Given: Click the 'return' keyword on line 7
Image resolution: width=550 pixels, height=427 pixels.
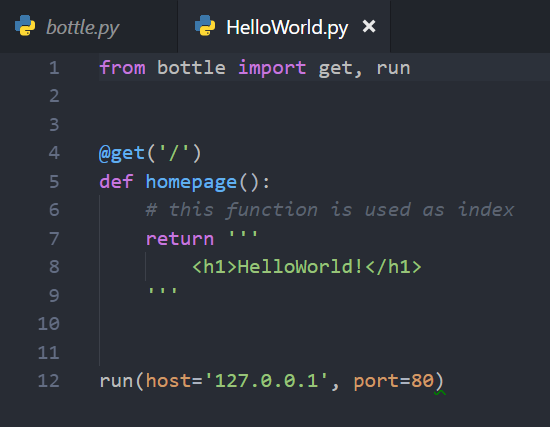Looking at the screenshot, I should point(180,239).
